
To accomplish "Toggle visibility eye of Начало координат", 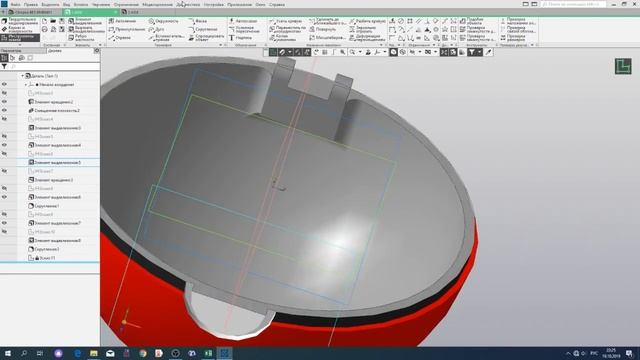I will click(x=4, y=84).
